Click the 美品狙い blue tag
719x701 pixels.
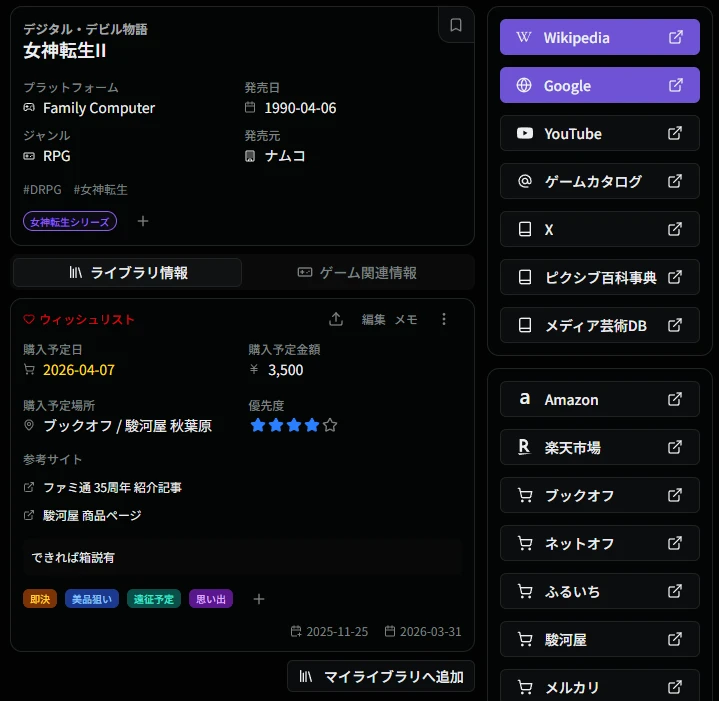[92, 599]
